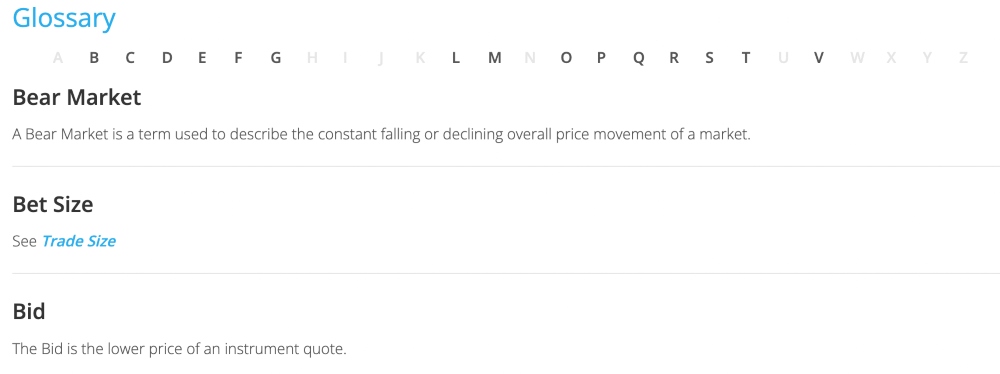Jump to glossary letter M

(x=494, y=58)
